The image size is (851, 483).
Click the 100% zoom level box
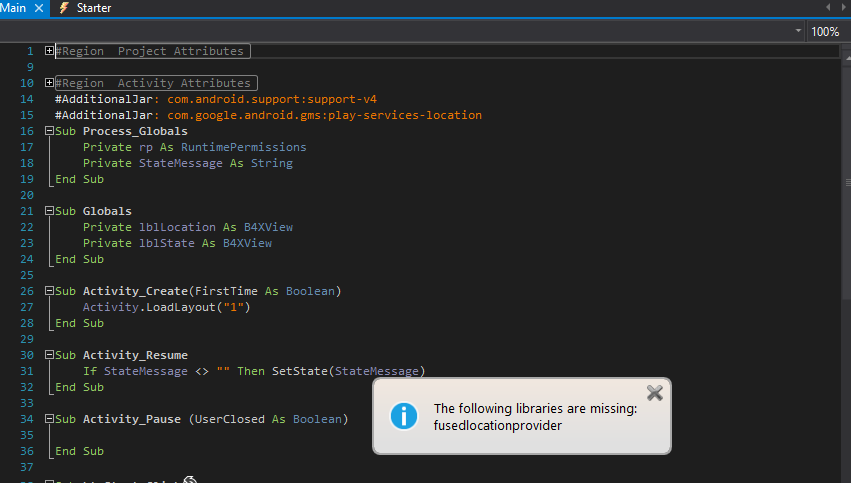(x=825, y=31)
